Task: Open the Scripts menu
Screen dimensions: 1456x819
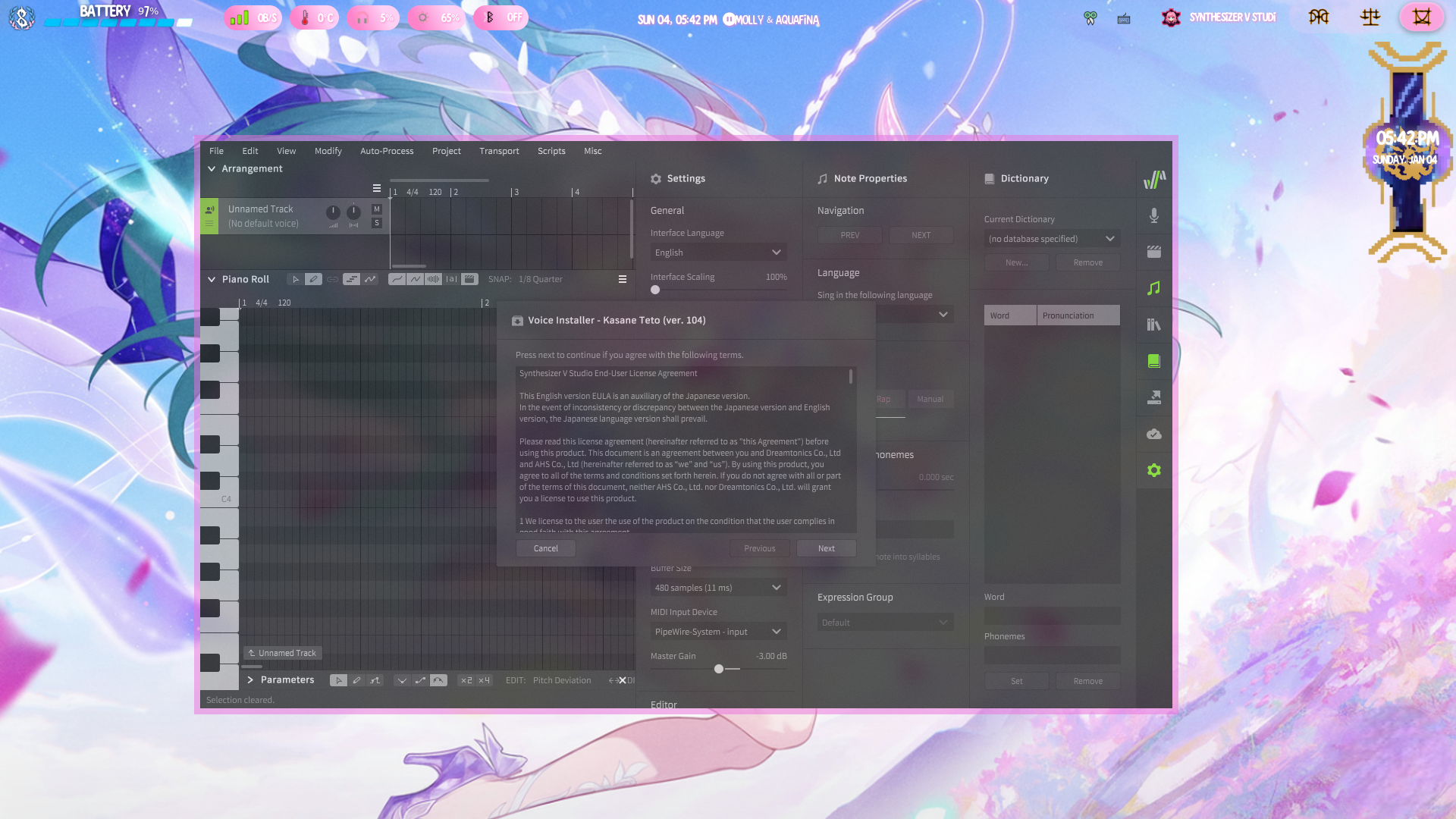Action: [x=551, y=151]
